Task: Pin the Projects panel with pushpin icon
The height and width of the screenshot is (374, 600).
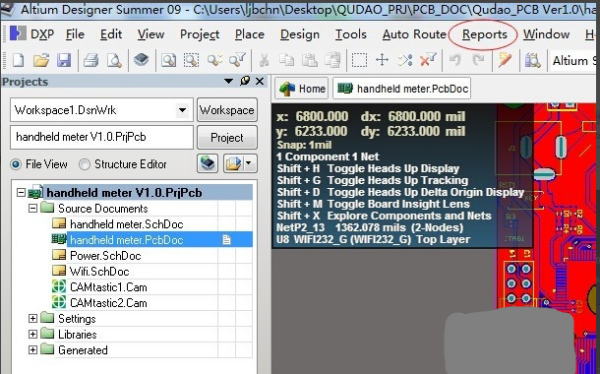Action: 245,81
